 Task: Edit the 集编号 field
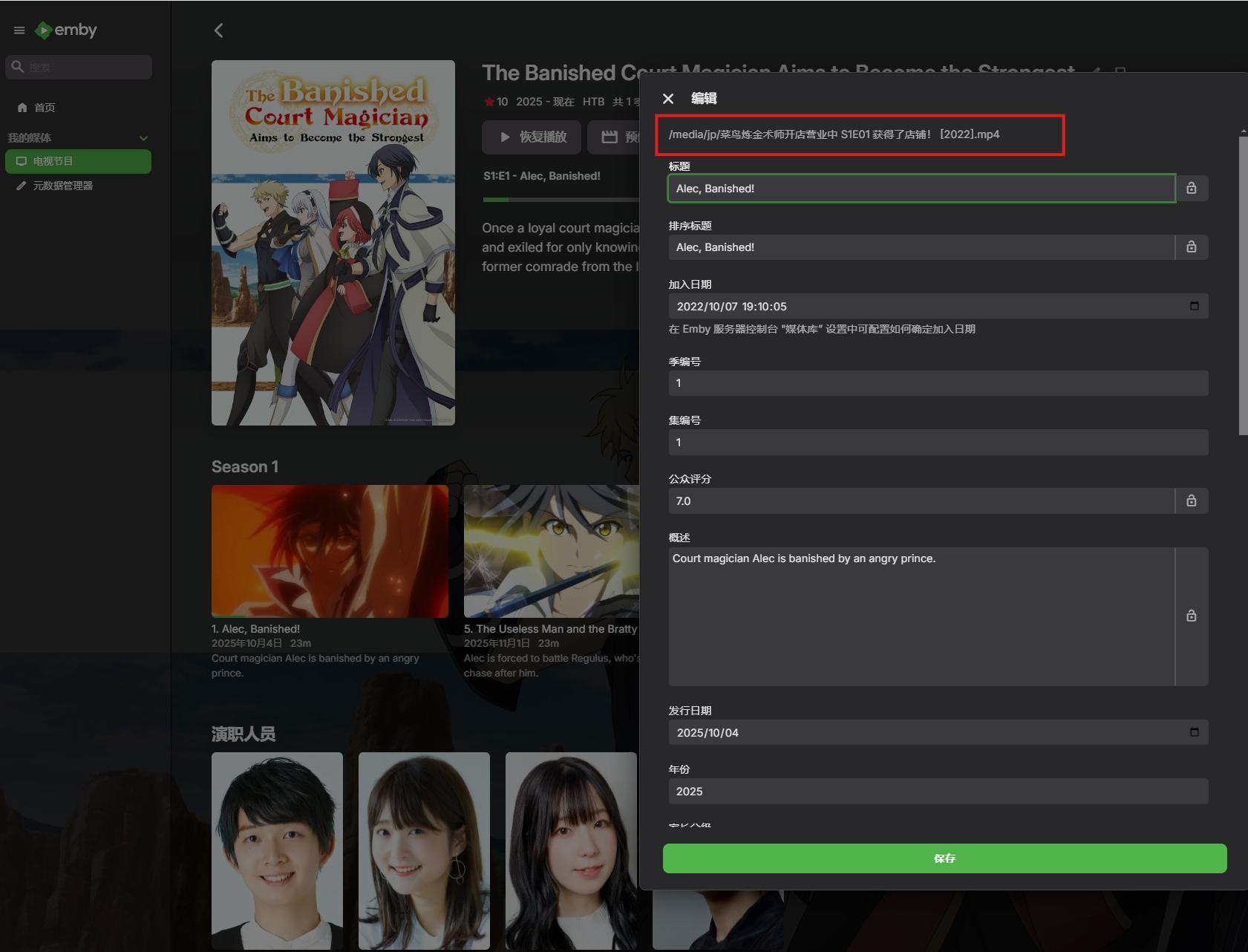(x=938, y=442)
